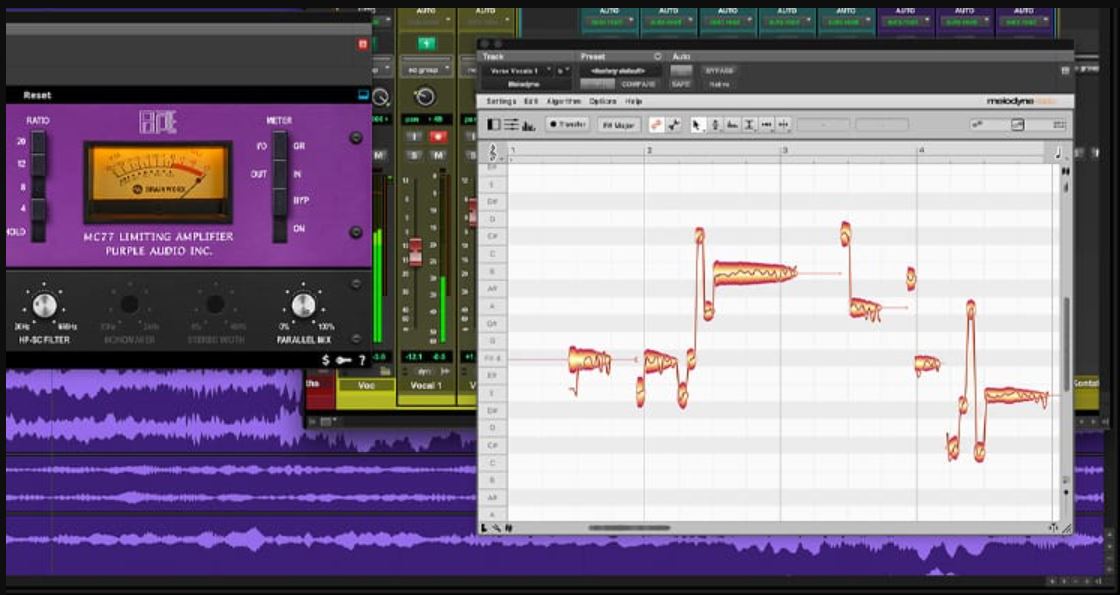Open Melodyne's Help menu
The height and width of the screenshot is (595, 1120).
pos(634,101)
